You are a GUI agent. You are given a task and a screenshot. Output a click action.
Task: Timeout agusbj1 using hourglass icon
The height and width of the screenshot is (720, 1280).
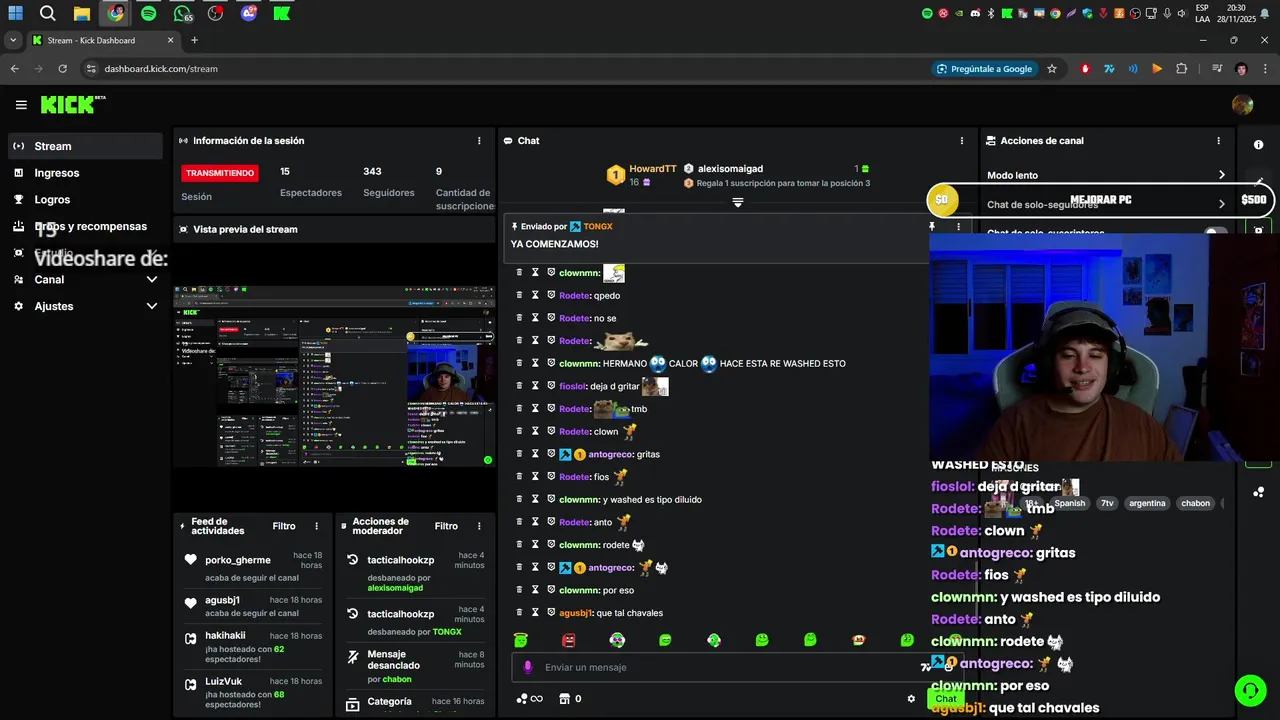[x=535, y=613]
